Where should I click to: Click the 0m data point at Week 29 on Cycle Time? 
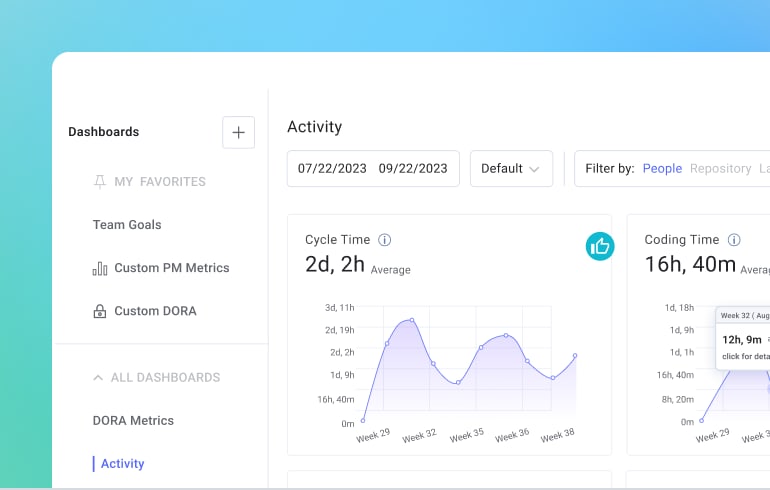[363, 420]
